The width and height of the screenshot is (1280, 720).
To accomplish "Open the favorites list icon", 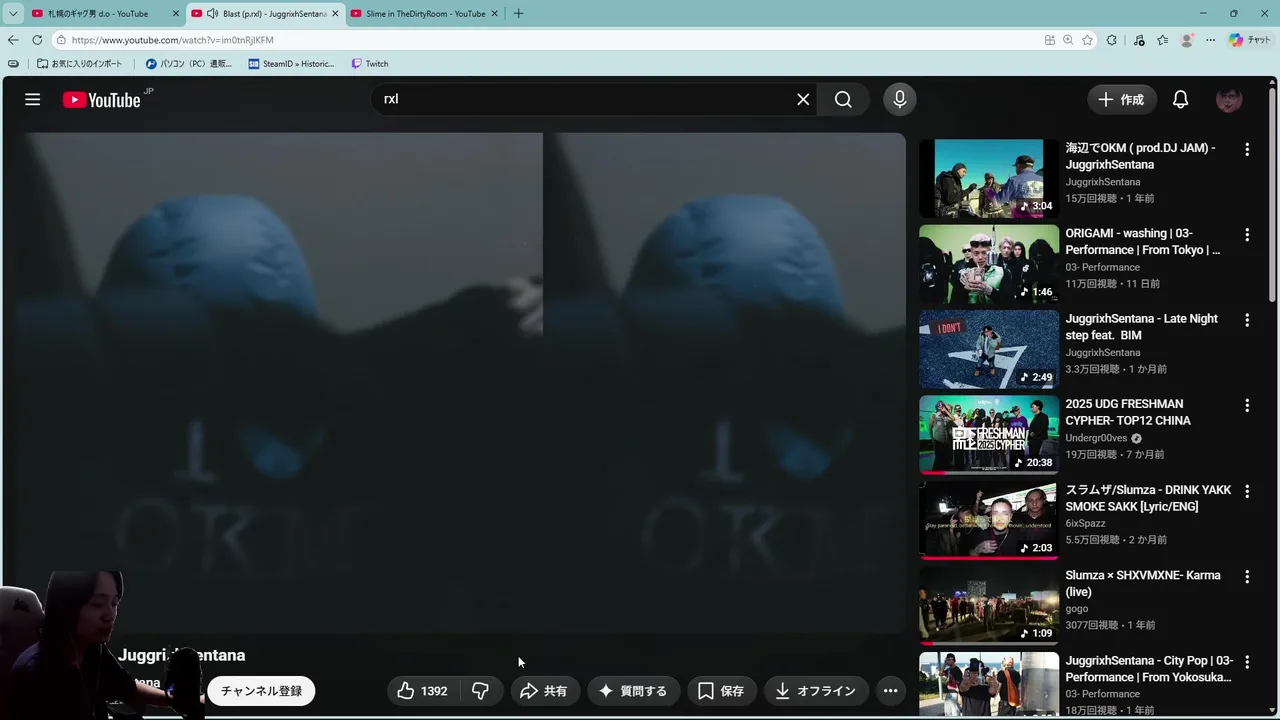I will [x=1162, y=40].
